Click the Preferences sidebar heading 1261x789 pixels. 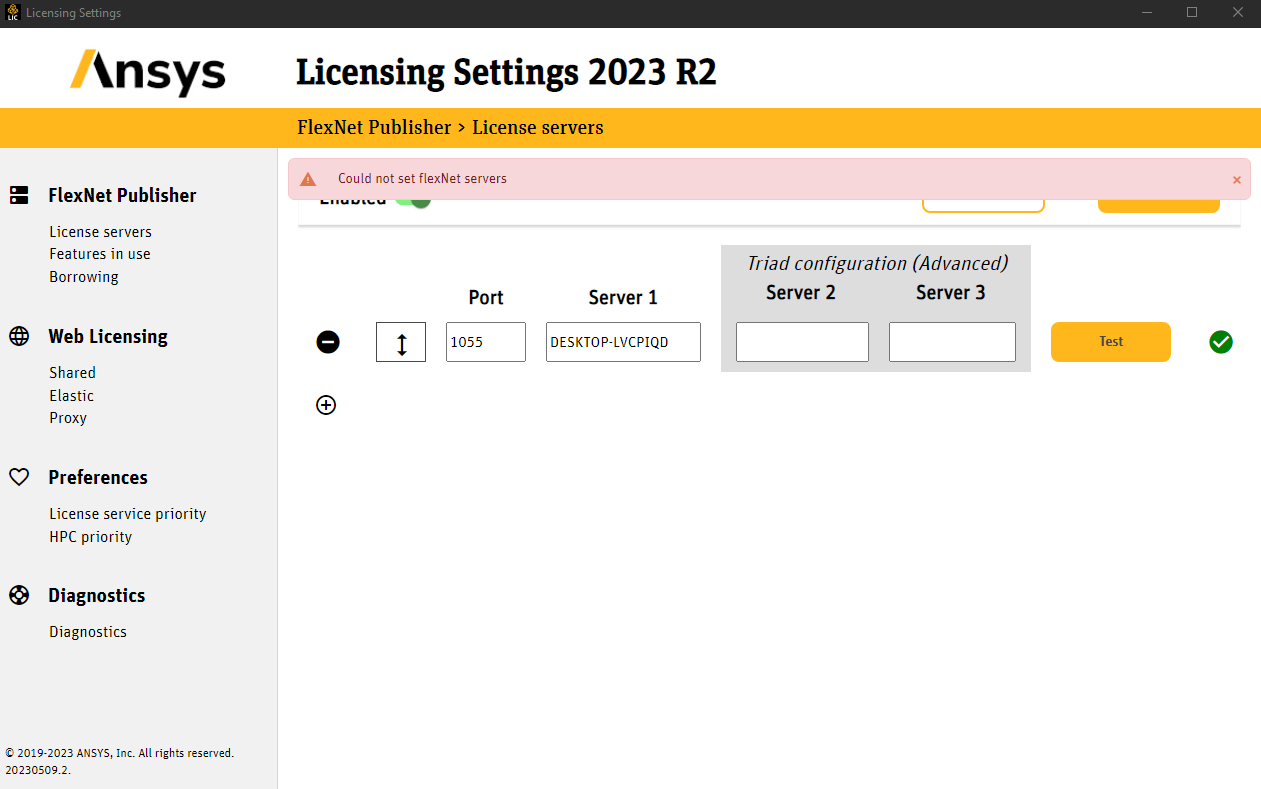98,477
